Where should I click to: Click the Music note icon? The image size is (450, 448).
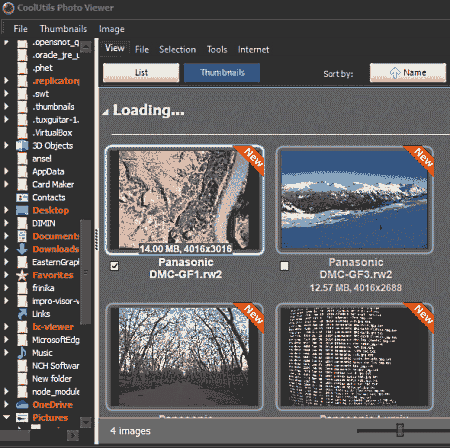click(x=22, y=353)
